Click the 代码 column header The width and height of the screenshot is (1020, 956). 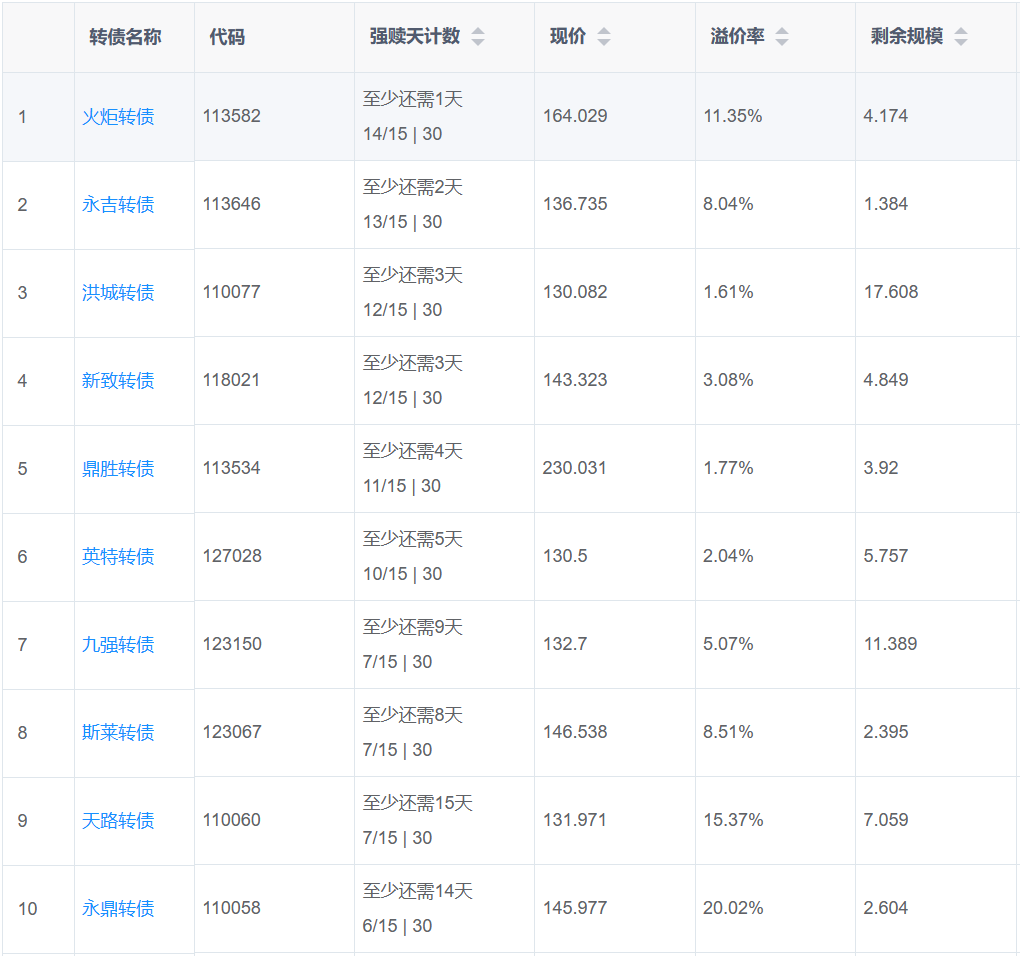(227, 37)
